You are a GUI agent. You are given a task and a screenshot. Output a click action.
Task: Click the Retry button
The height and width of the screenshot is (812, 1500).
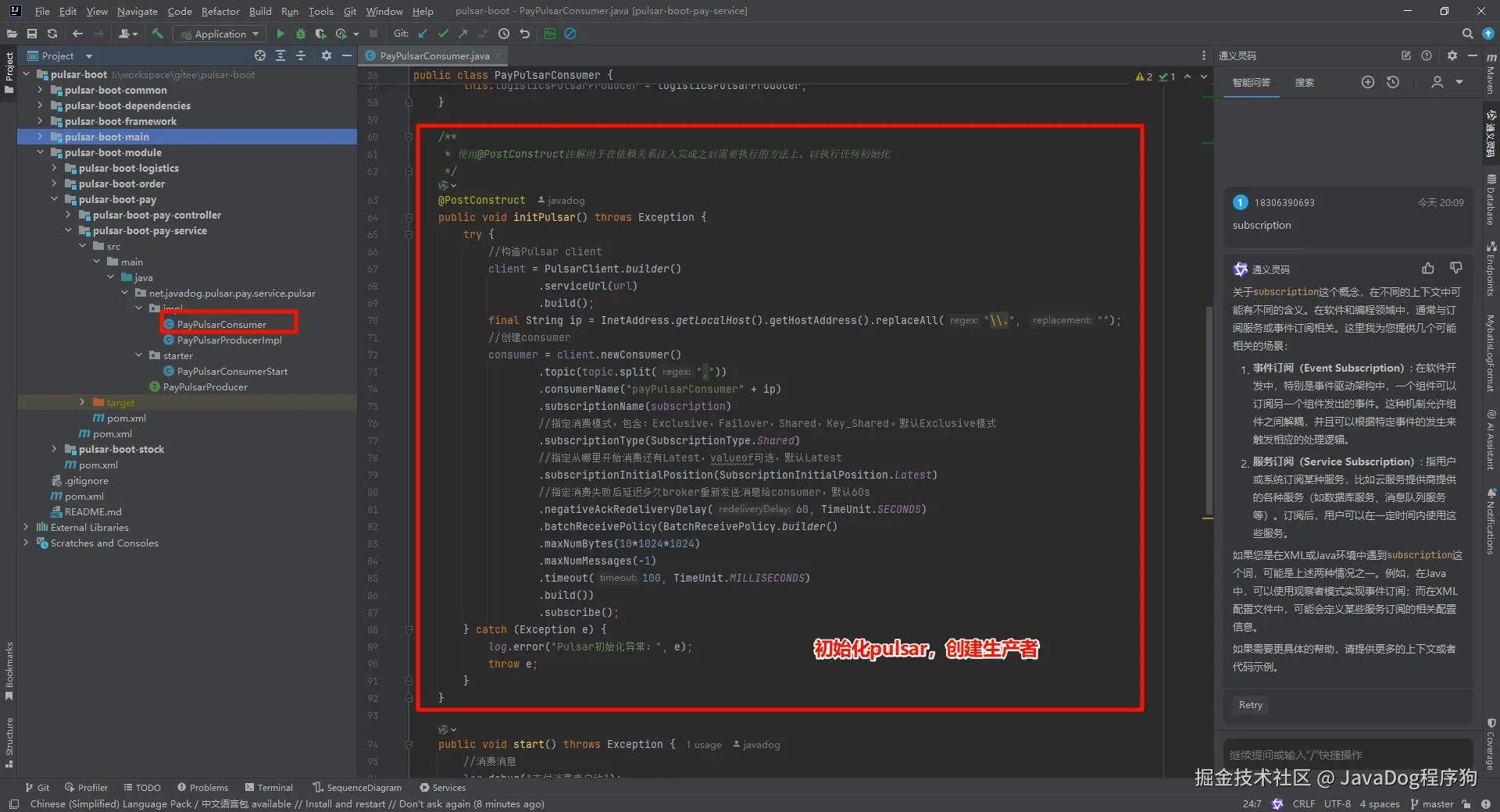click(1250, 704)
